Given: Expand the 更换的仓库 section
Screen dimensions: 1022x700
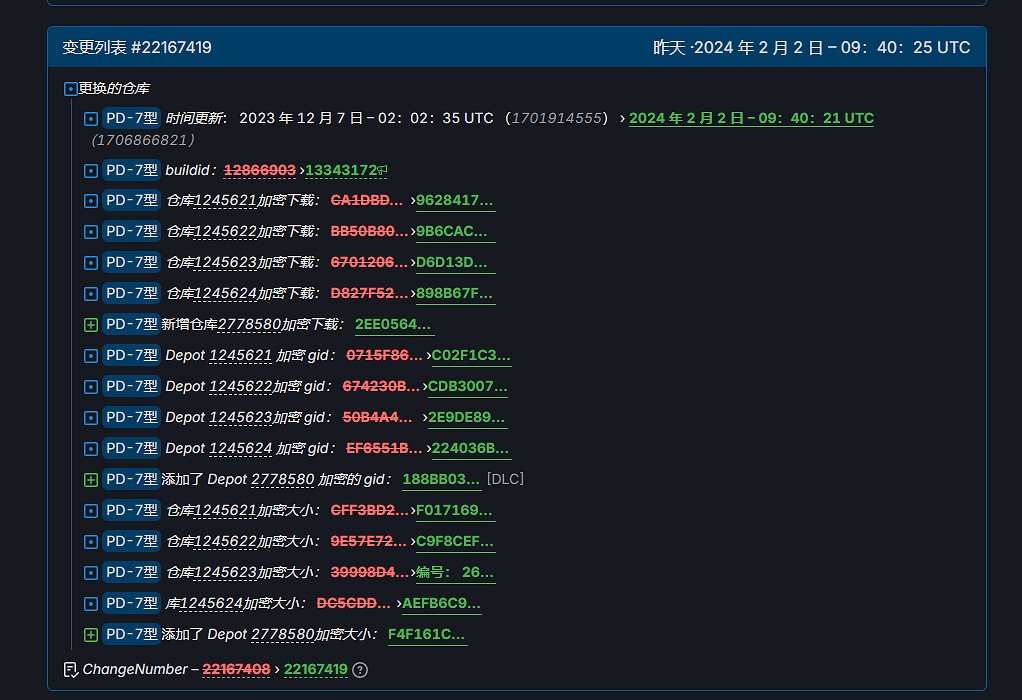Looking at the screenshot, I should [70, 88].
